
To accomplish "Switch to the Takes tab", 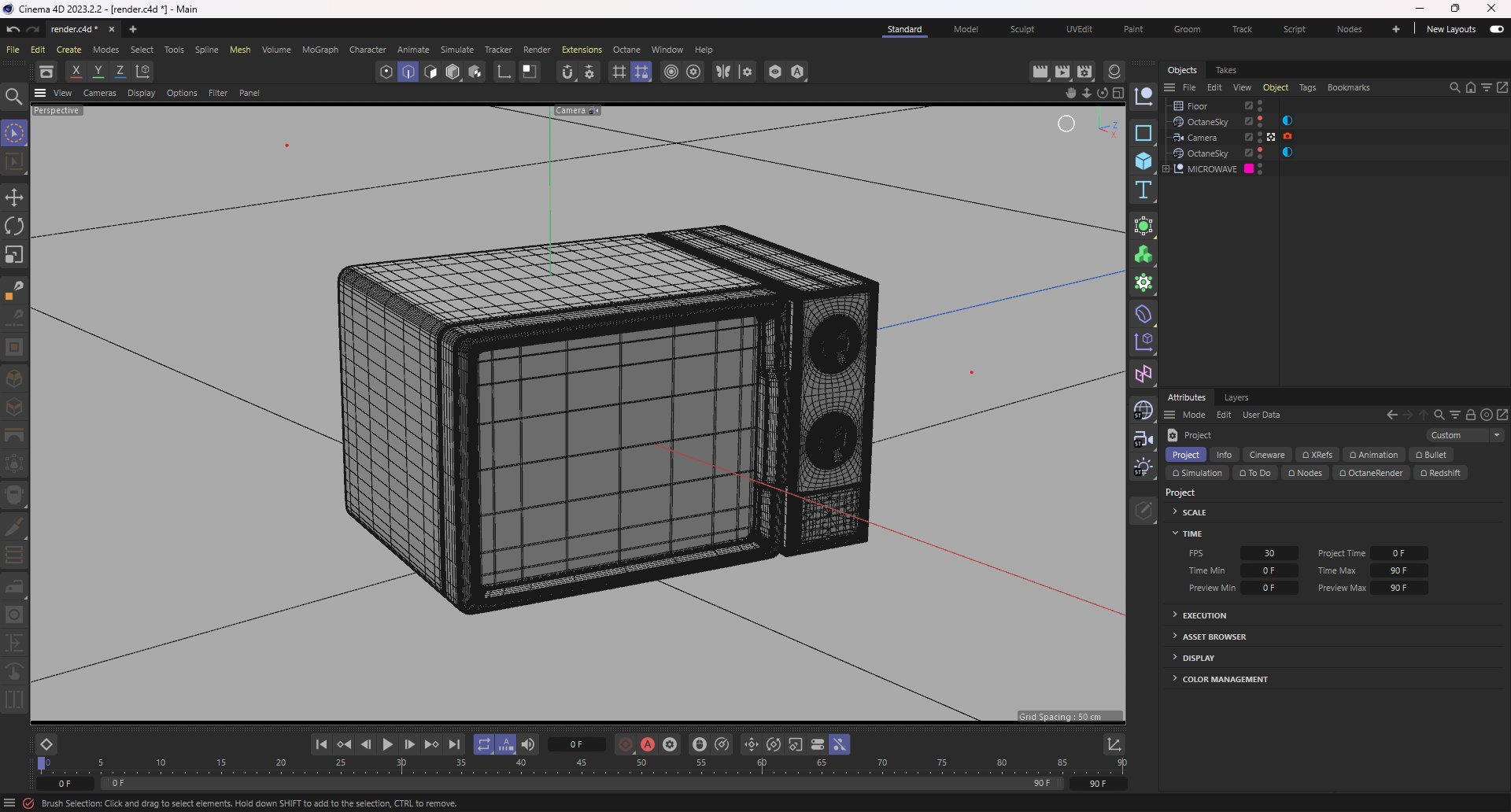I will point(1225,70).
